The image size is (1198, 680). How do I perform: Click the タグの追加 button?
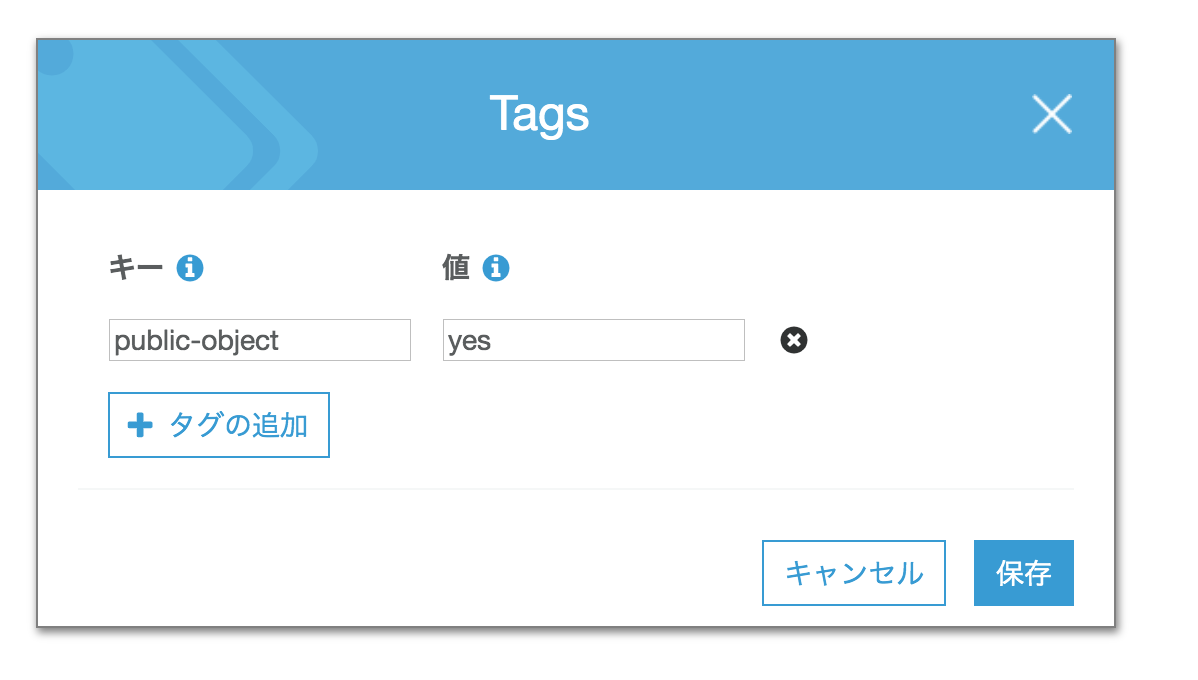218,424
